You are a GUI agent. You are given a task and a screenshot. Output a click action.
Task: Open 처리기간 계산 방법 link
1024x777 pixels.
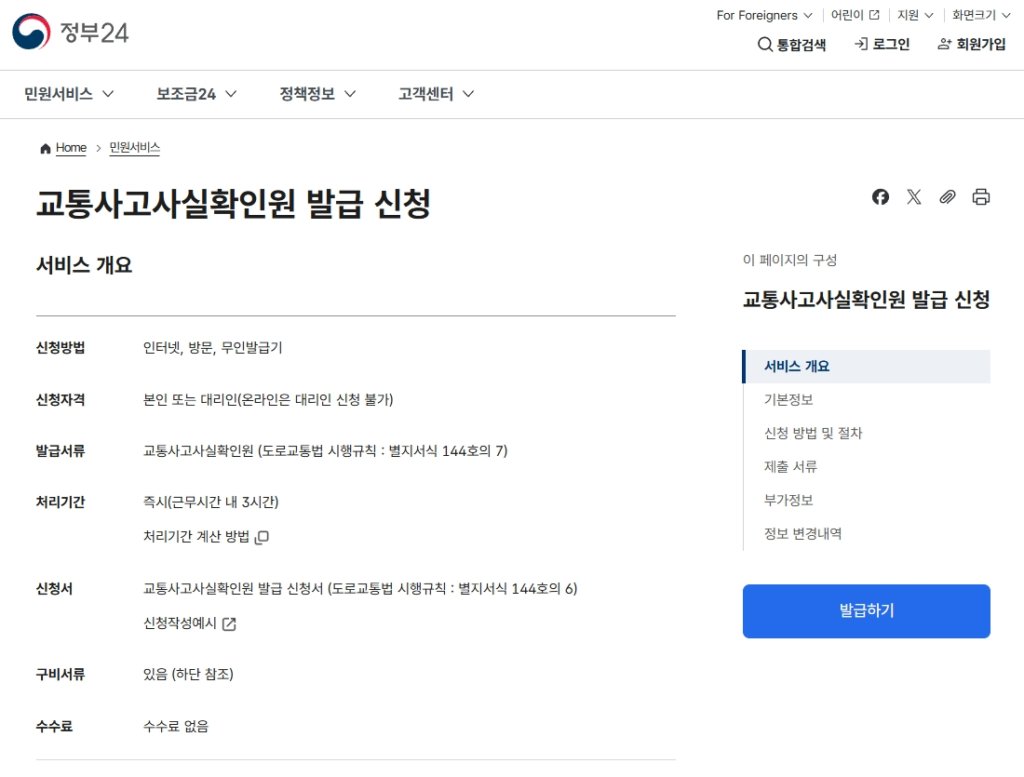[x=196, y=537]
